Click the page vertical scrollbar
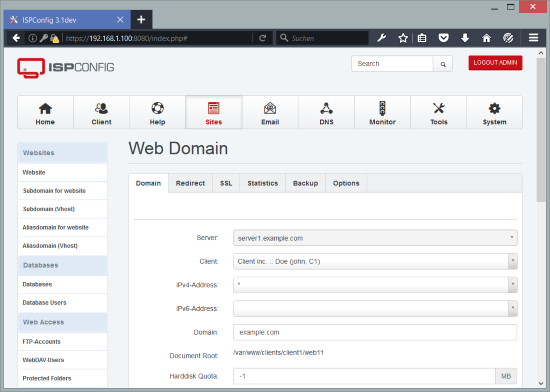 [541, 130]
